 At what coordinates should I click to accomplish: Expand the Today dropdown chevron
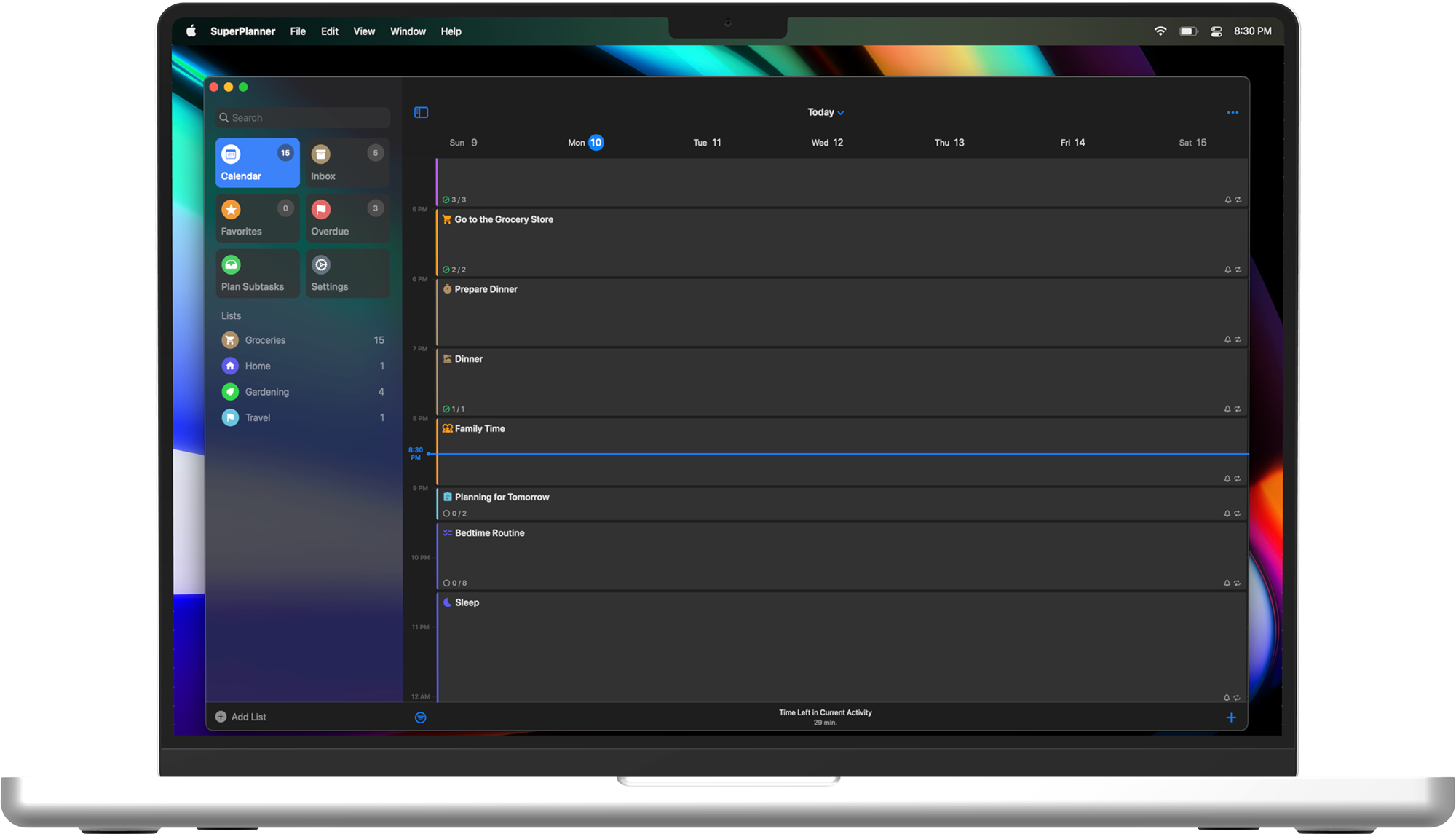(841, 113)
